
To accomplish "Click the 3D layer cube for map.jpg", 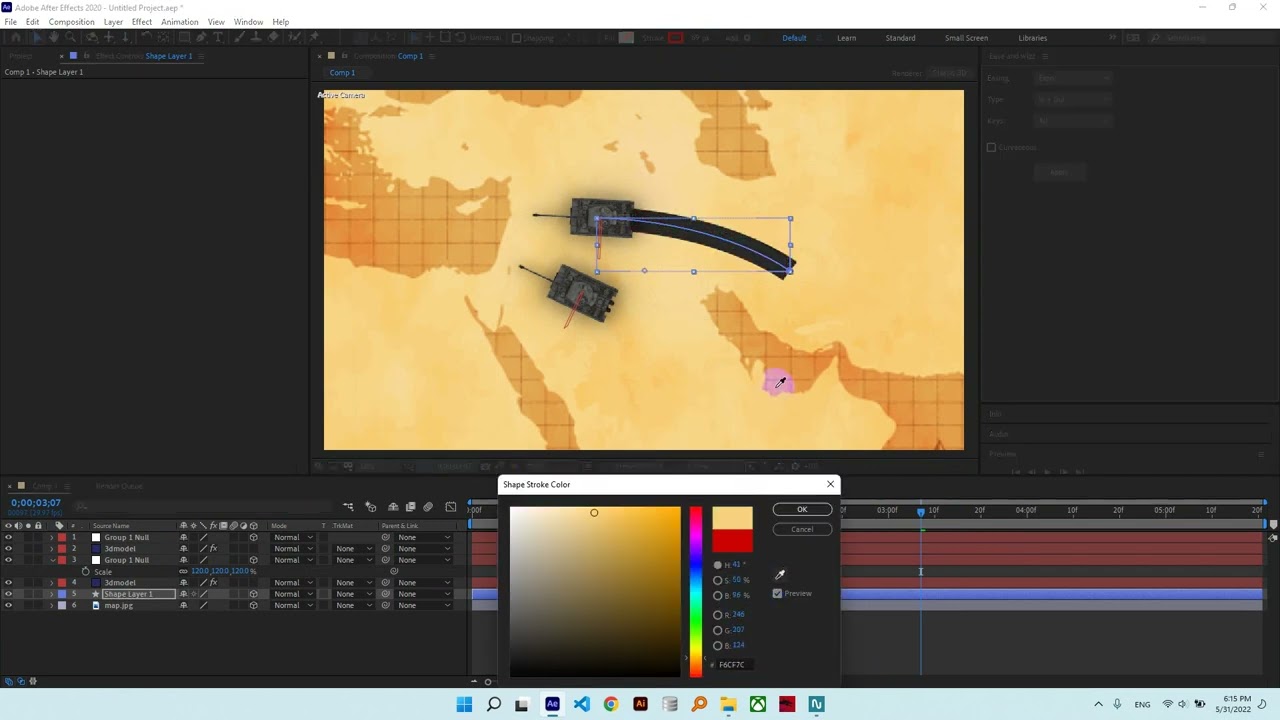I will click(253, 605).
